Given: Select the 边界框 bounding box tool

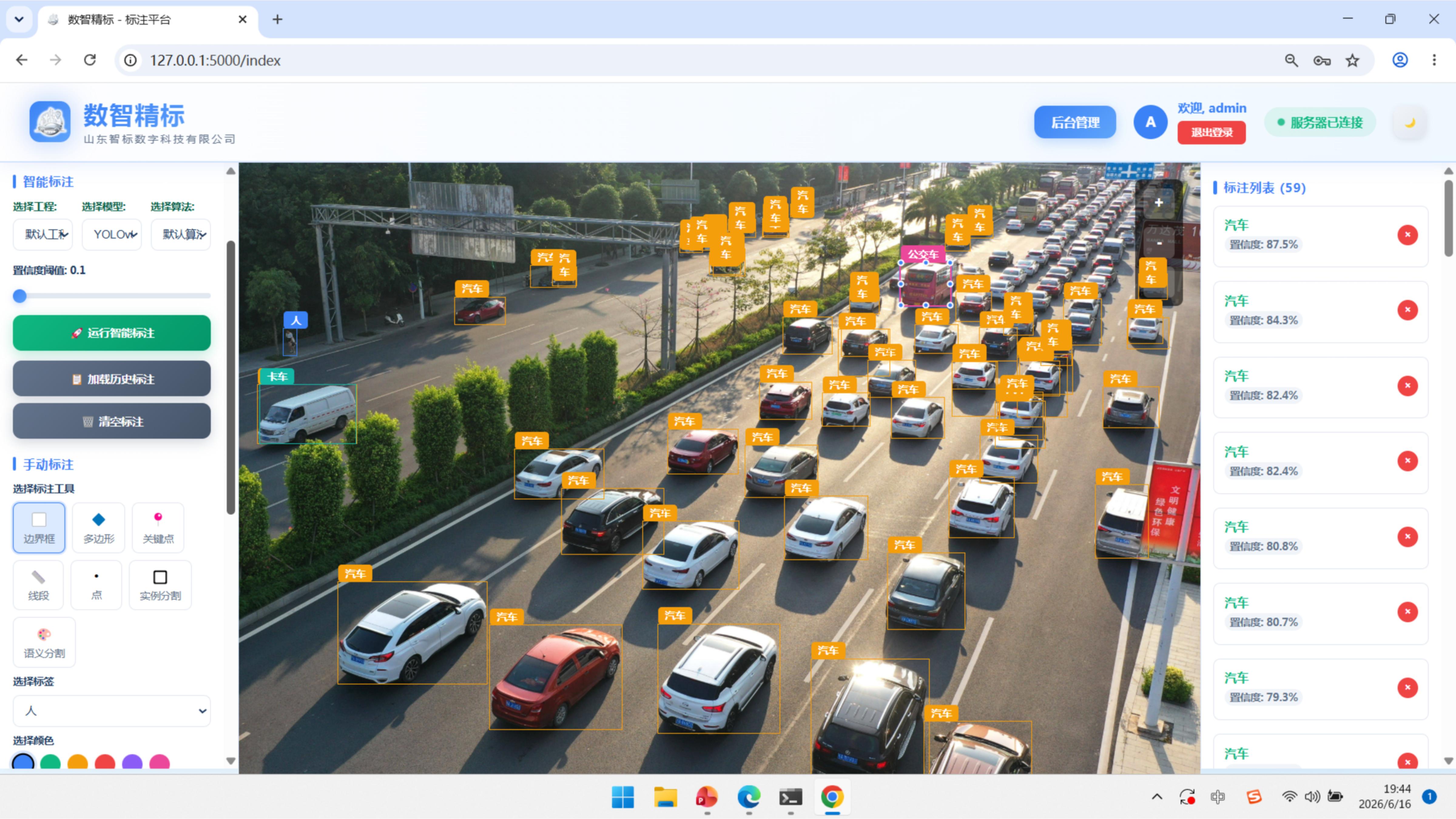Looking at the screenshot, I should [39, 527].
